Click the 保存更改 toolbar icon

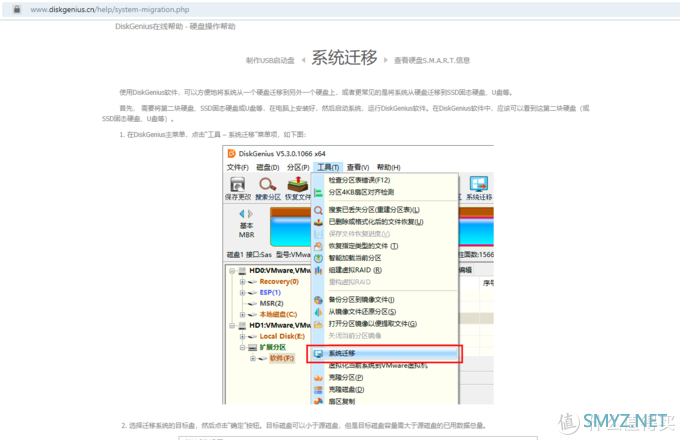tap(237, 184)
